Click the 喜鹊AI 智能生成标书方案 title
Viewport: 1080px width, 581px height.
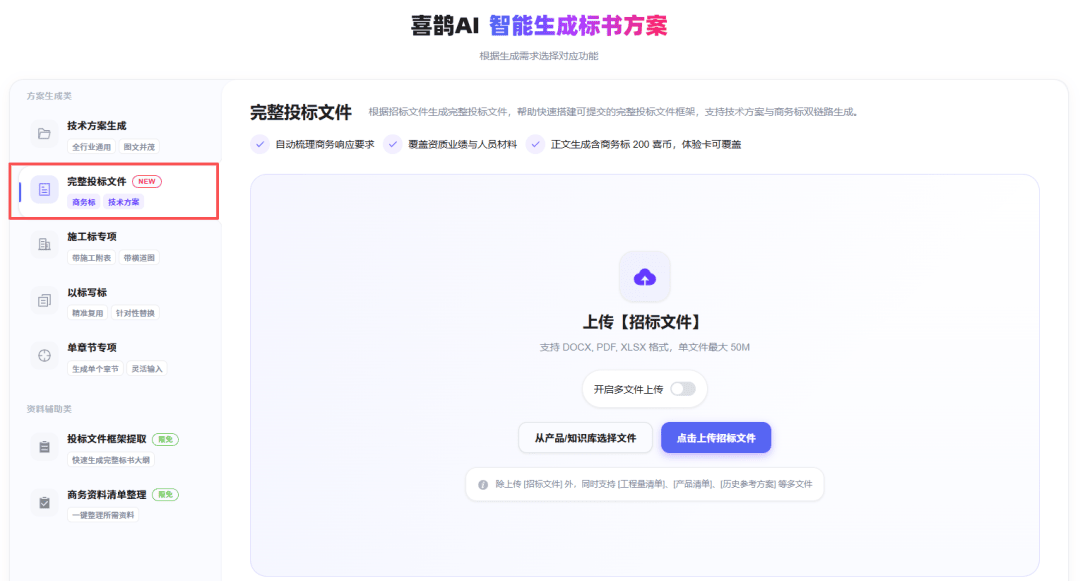(x=539, y=25)
